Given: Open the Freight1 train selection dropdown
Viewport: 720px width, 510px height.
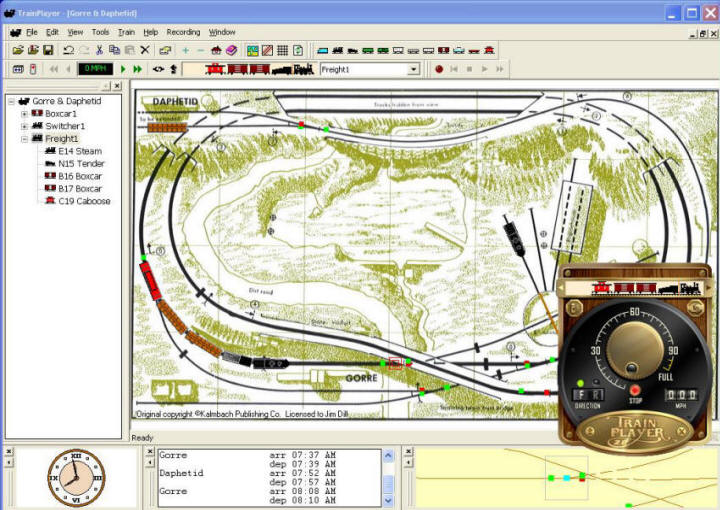Looking at the screenshot, I should pos(413,69).
